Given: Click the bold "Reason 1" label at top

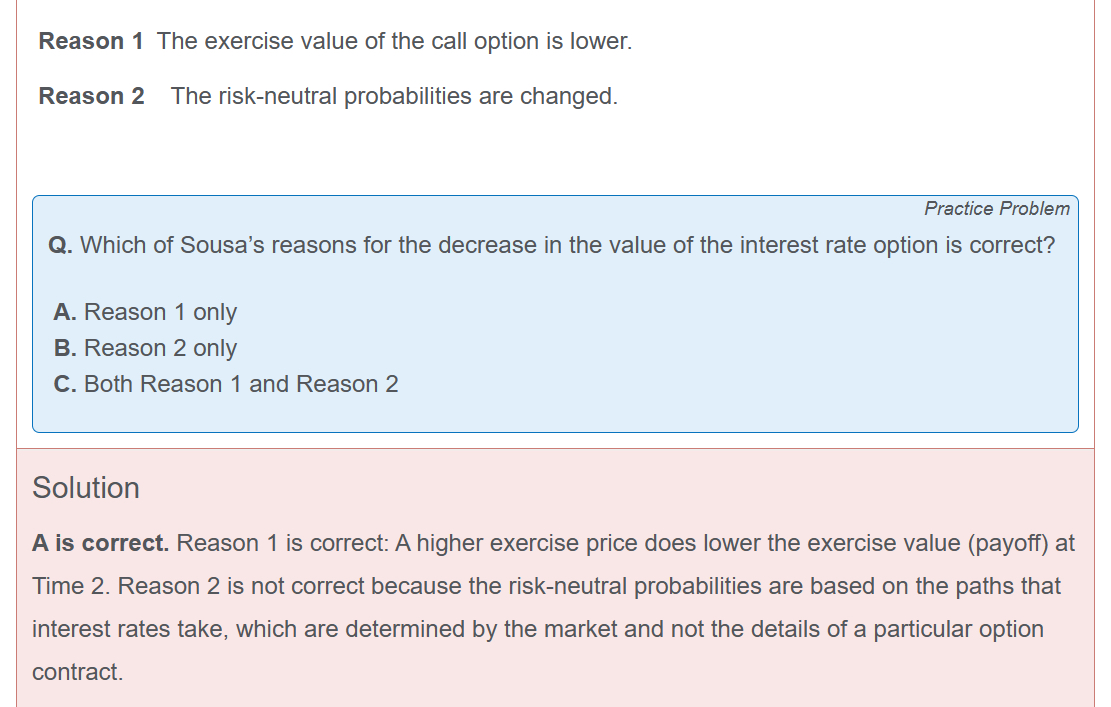Looking at the screenshot, I should (90, 42).
